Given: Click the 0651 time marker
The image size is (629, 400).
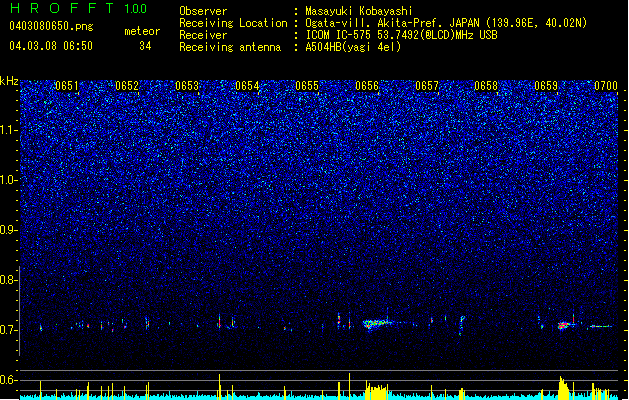Looking at the screenshot, I should click(67, 86).
